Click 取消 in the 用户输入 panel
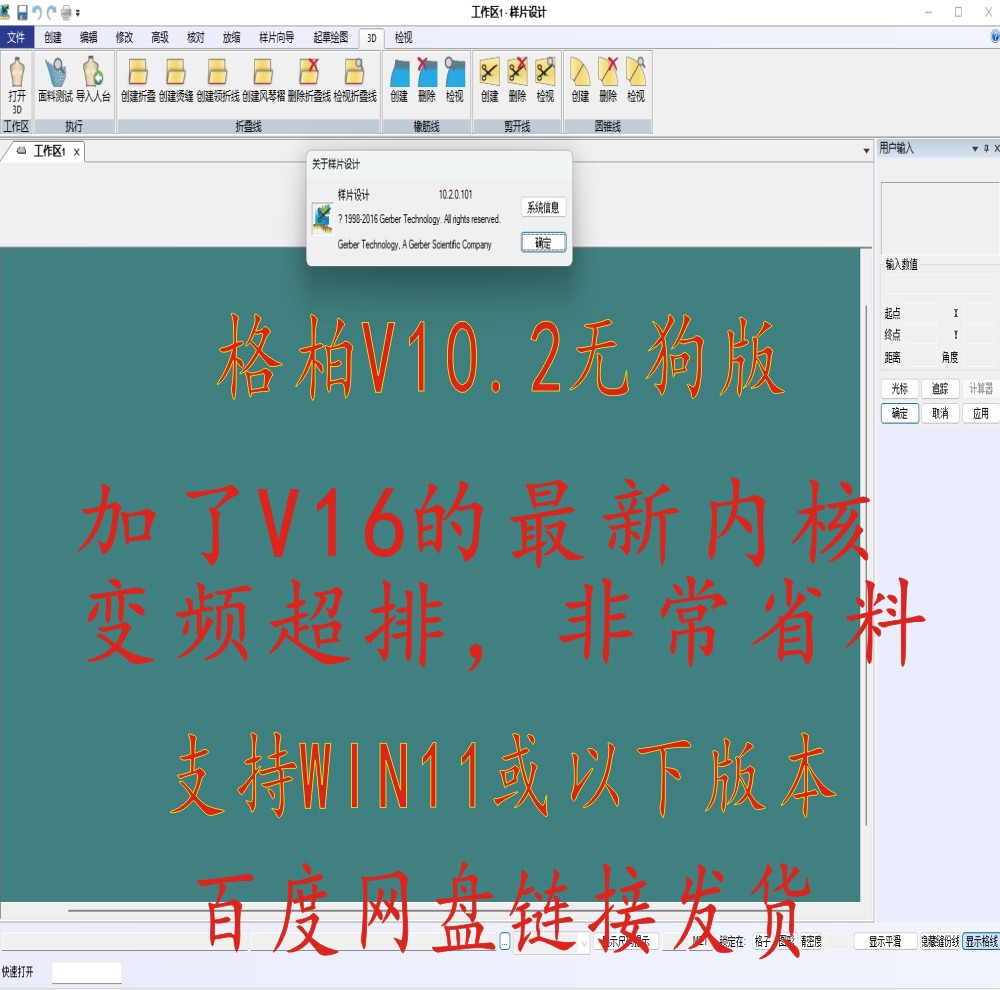Screen dimensions: 1000x990 [940, 413]
